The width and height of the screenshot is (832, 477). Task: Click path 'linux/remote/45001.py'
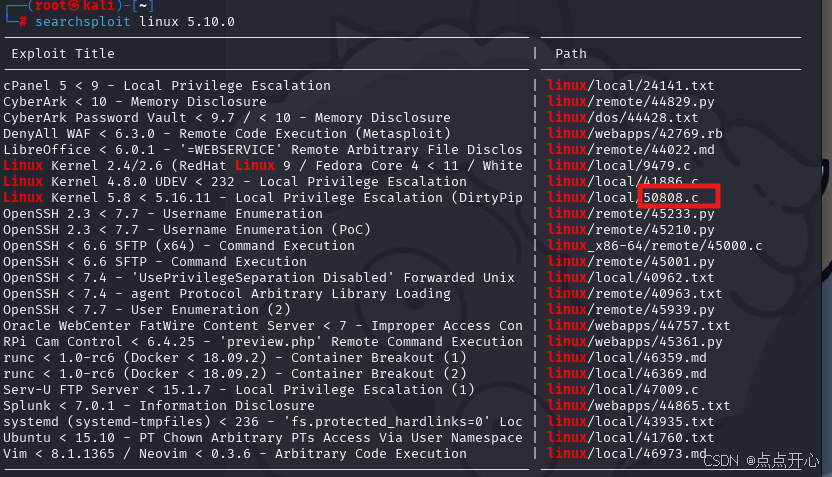pos(630,262)
